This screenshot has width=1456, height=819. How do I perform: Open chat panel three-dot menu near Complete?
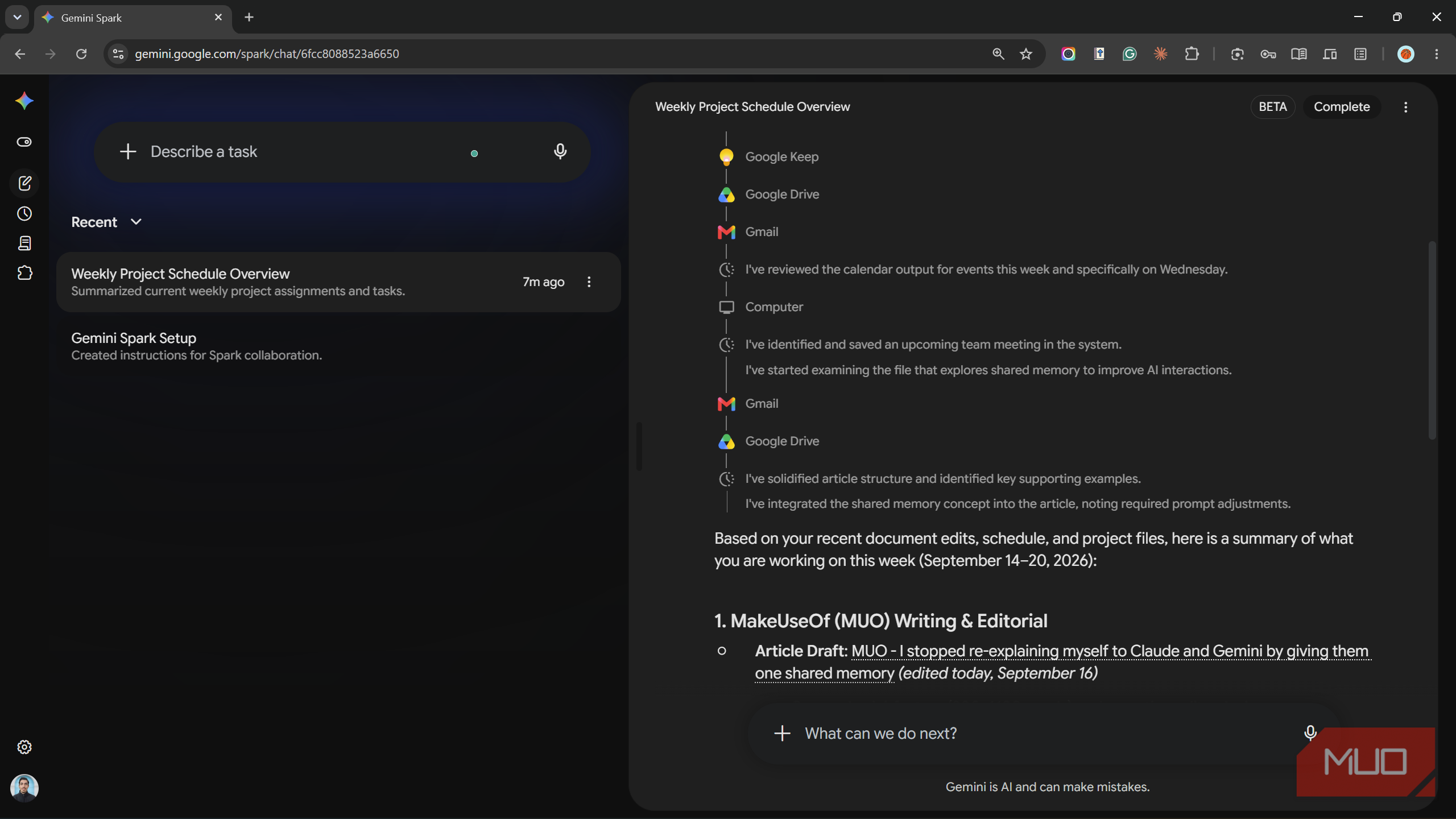[1405, 107]
